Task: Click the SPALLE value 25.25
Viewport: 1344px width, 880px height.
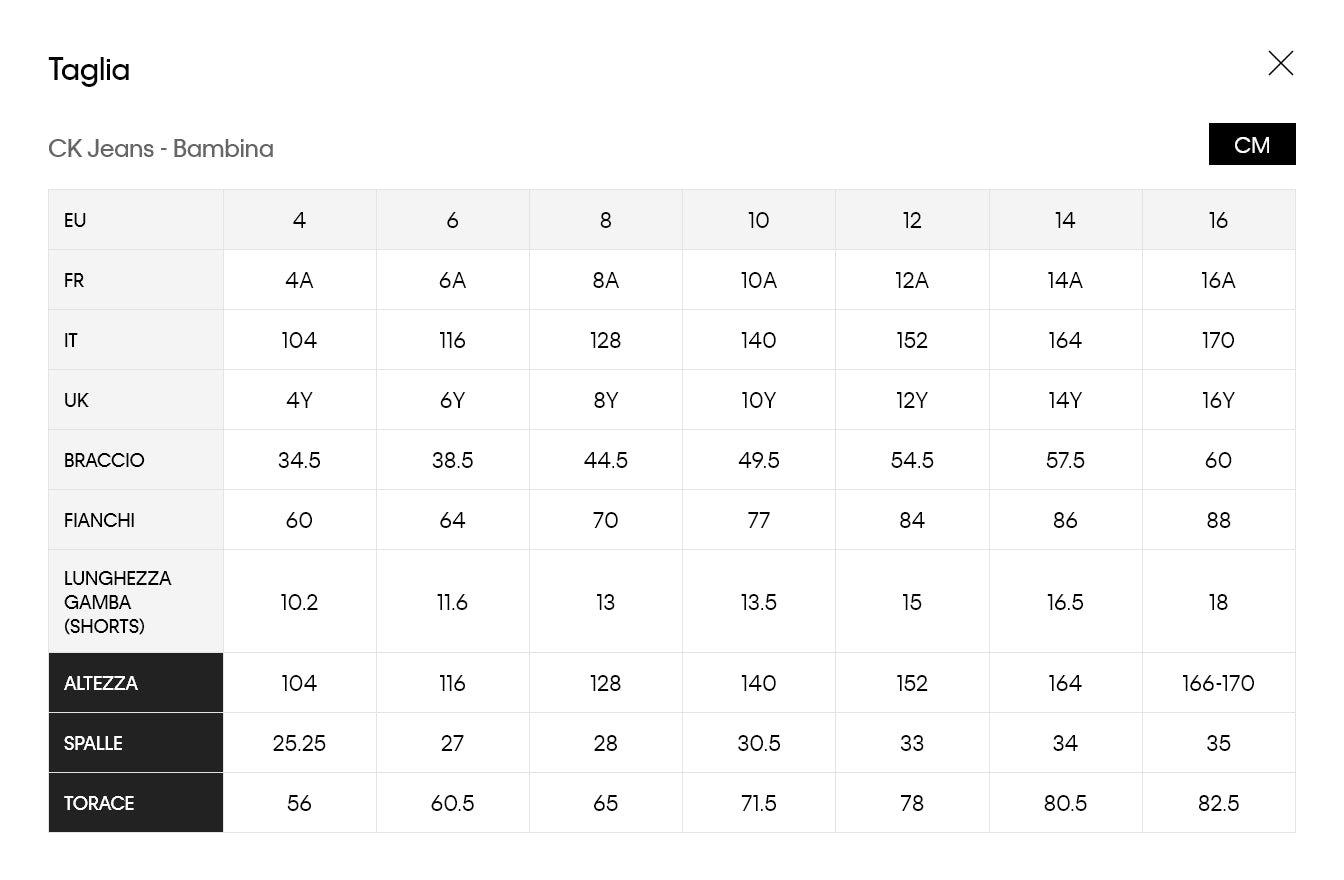Action: [x=299, y=743]
